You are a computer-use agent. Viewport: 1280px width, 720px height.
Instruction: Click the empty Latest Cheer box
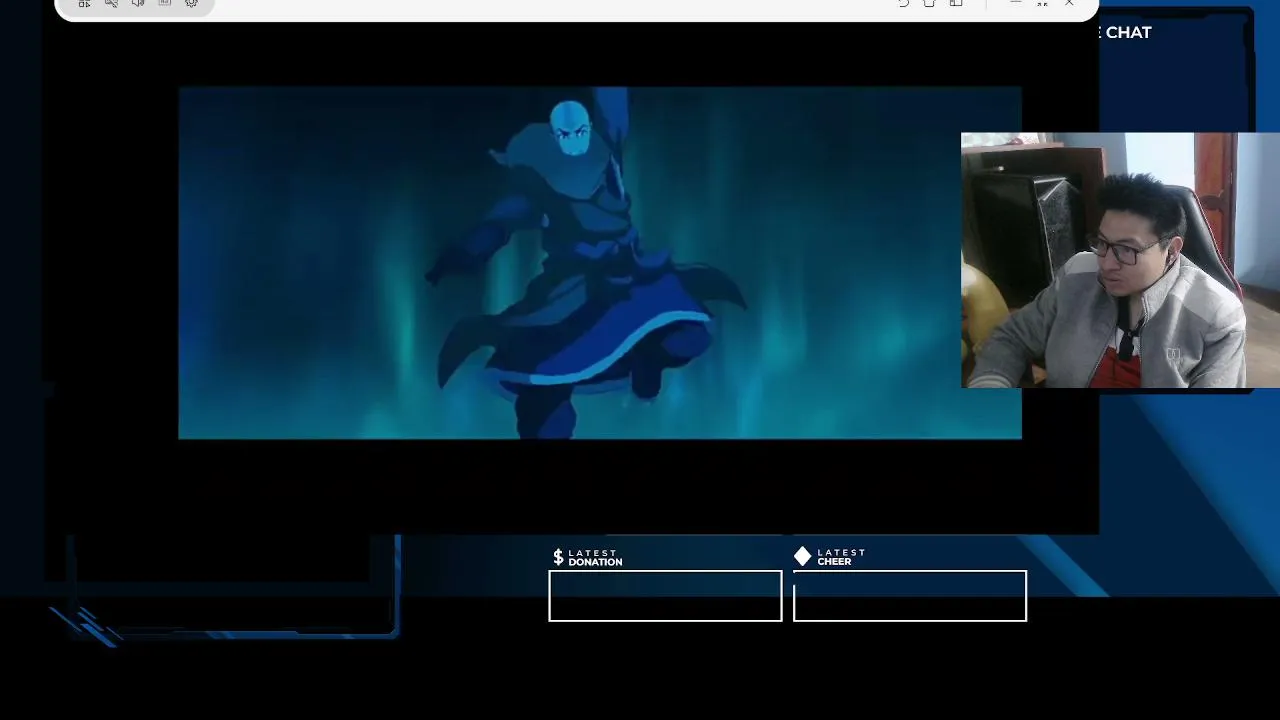(x=910, y=596)
